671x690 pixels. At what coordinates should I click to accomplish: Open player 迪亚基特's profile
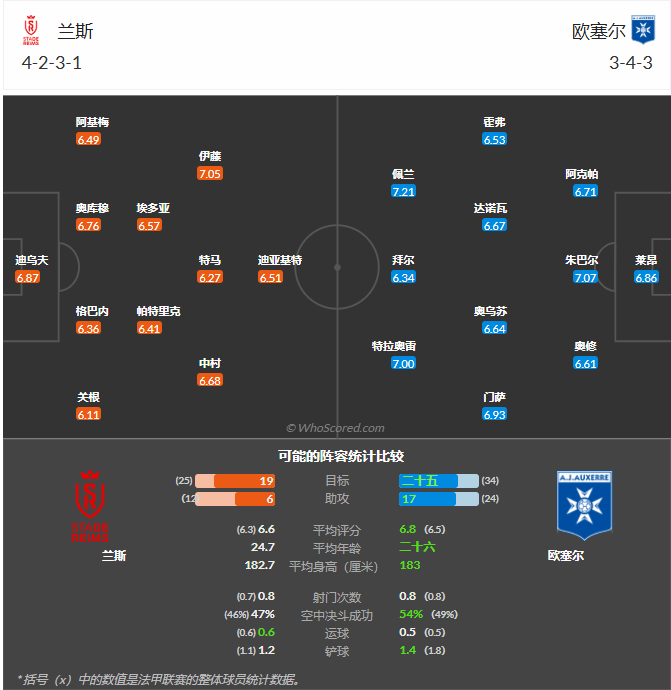[280, 260]
